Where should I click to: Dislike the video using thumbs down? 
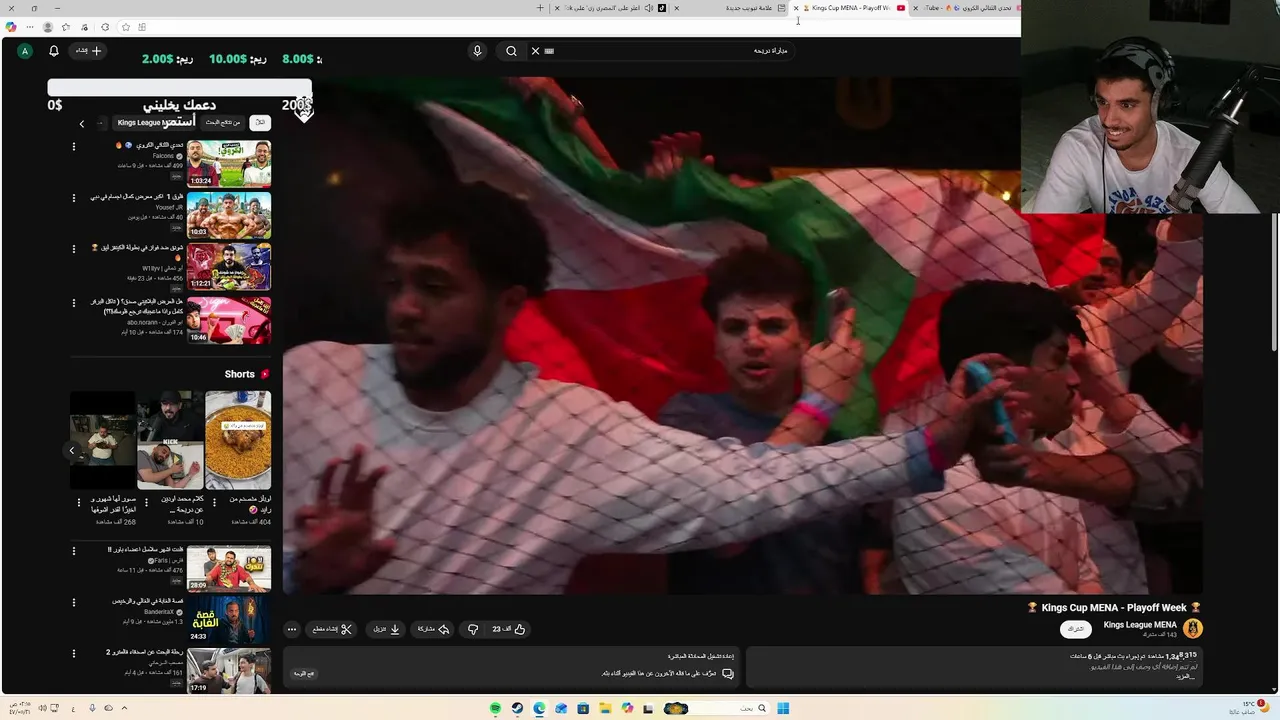pos(473,629)
